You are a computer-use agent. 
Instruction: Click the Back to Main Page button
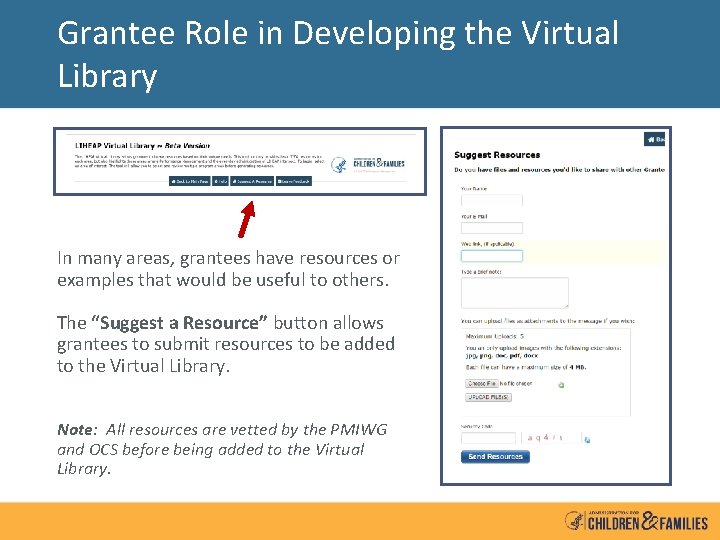tap(190, 181)
